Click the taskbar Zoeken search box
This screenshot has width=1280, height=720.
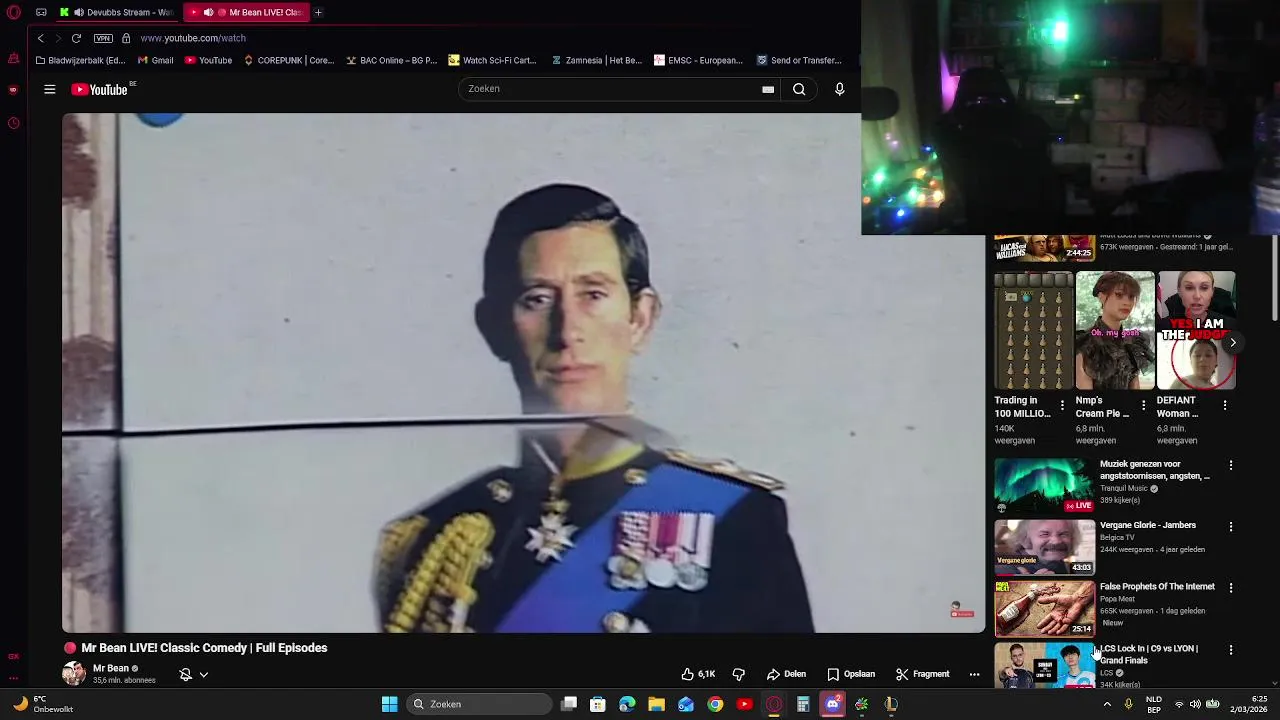pos(480,704)
